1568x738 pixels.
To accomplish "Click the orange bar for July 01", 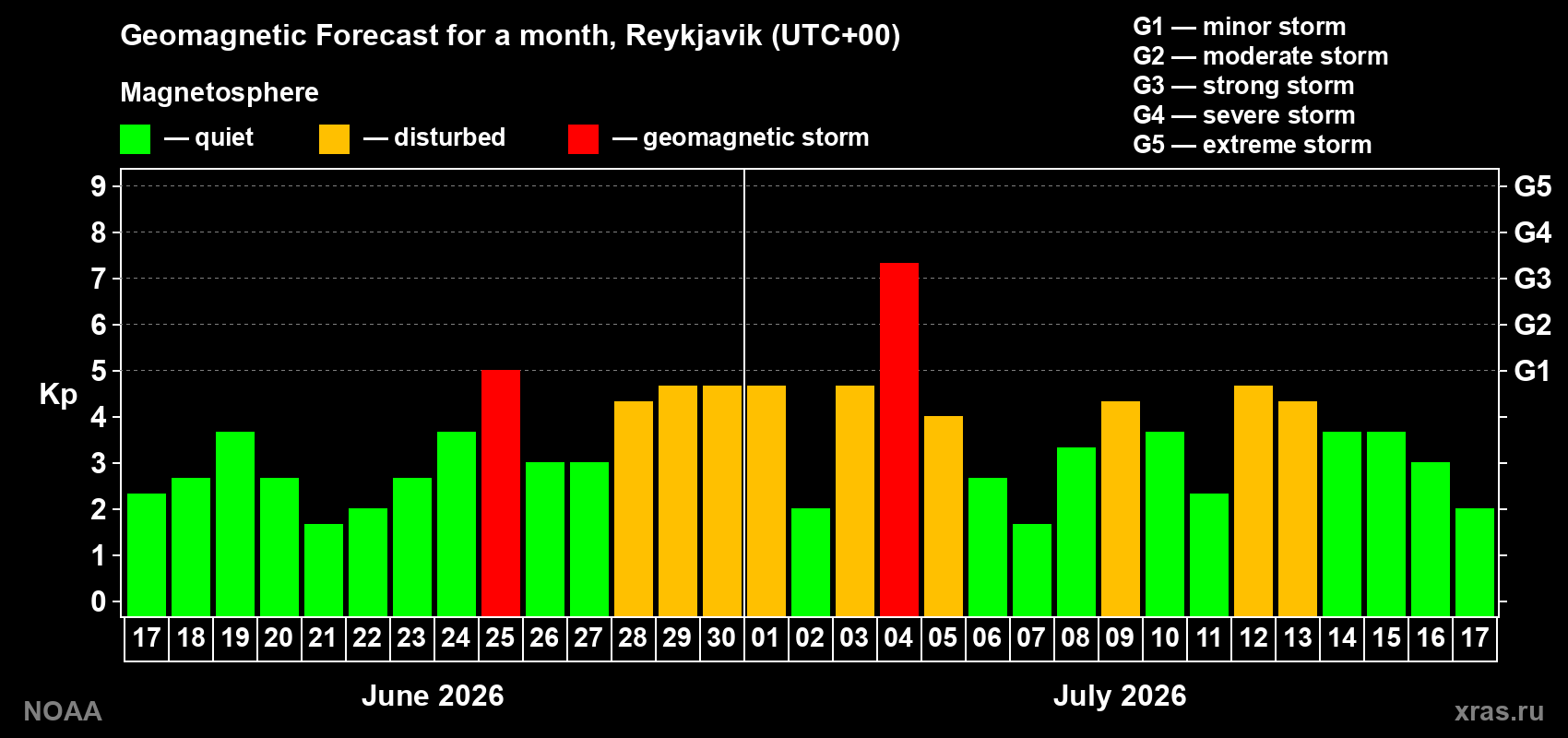I will (x=766, y=501).
